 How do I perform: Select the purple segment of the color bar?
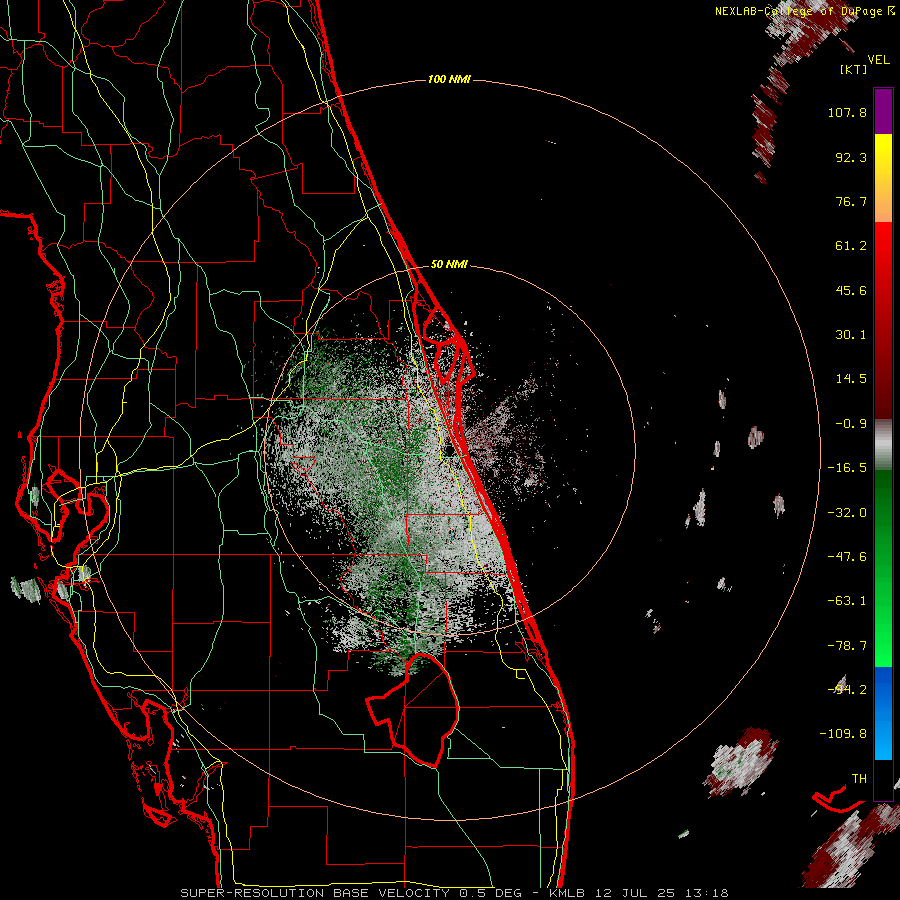click(x=883, y=111)
